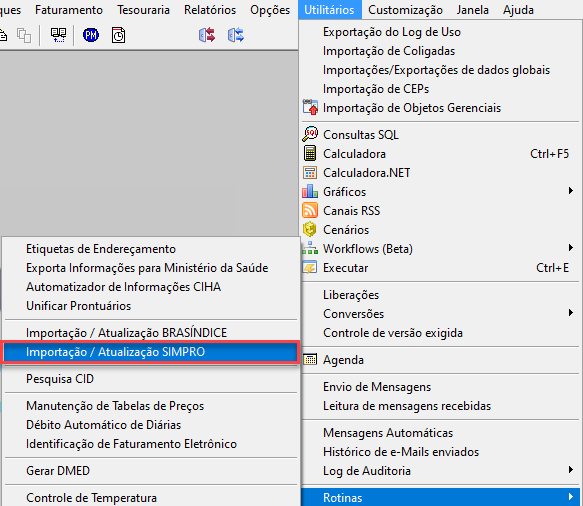Select Débito Automático de Diárias
Screen dimensions: 583x506
151,425
